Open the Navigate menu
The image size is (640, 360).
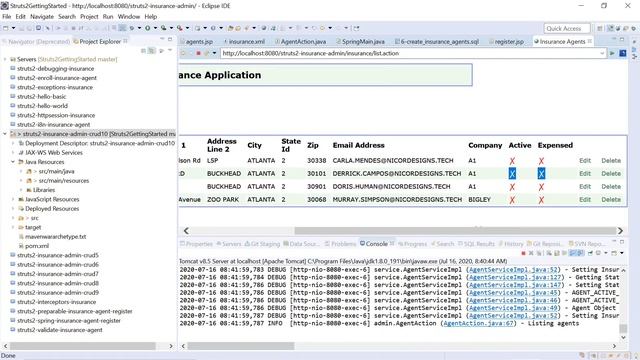(x=42, y=17)
